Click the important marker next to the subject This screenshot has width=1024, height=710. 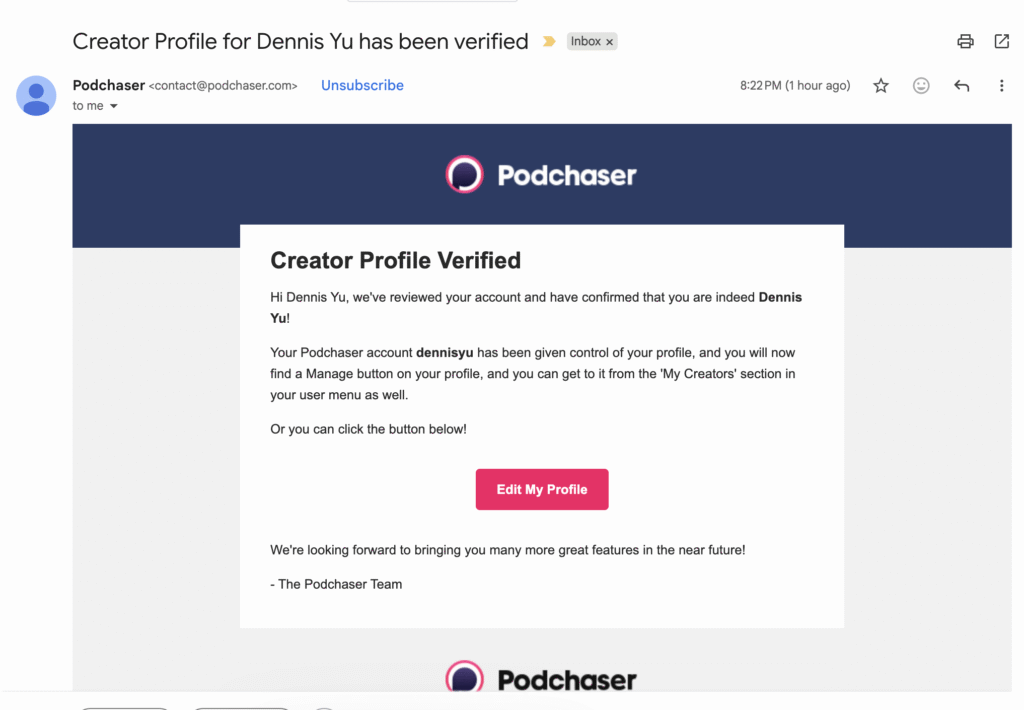pos(548,42)
